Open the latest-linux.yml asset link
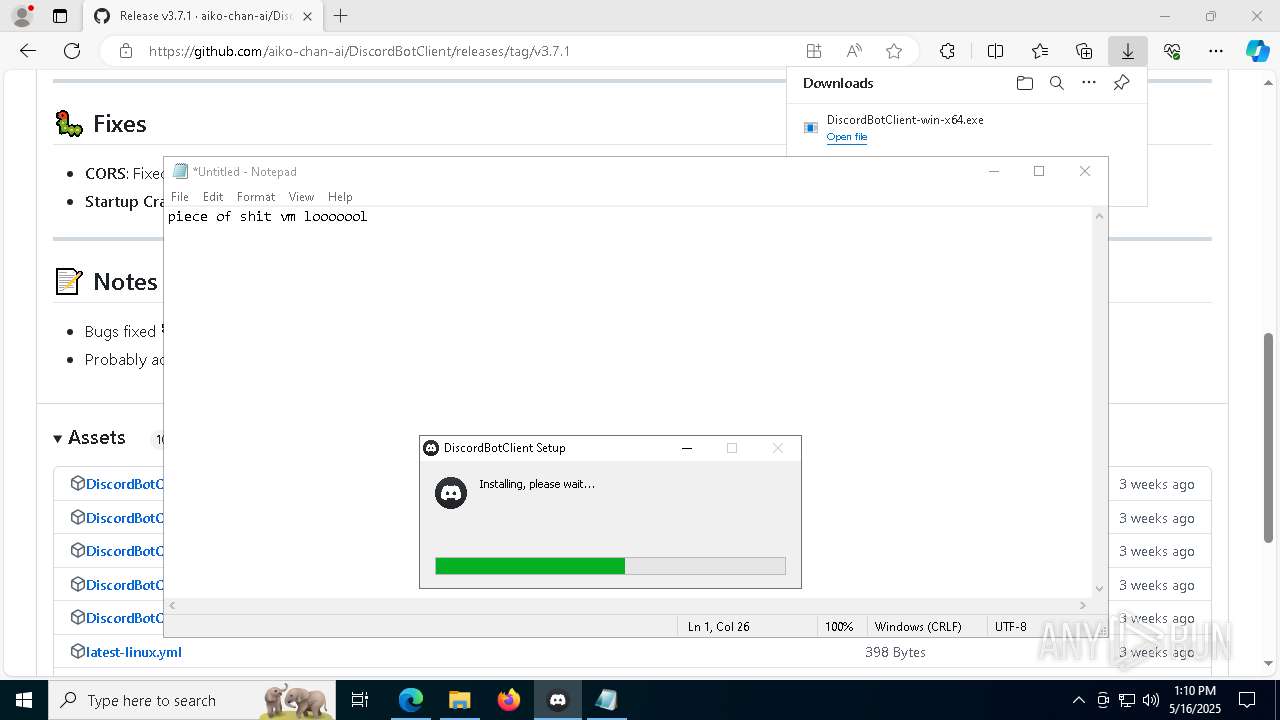The image size is (1280, 720). tap(133, 652)
